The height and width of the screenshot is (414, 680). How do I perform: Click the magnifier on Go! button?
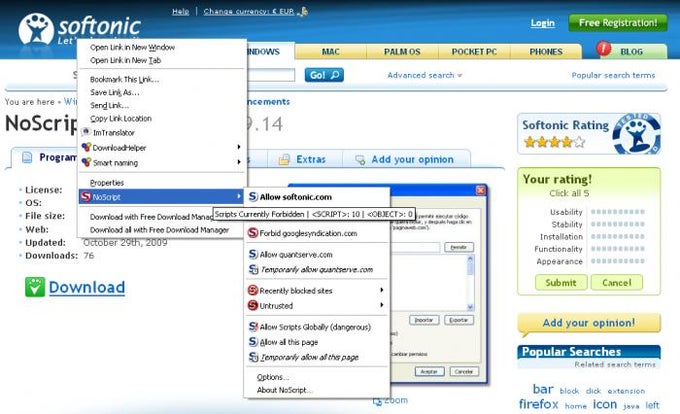335,75
